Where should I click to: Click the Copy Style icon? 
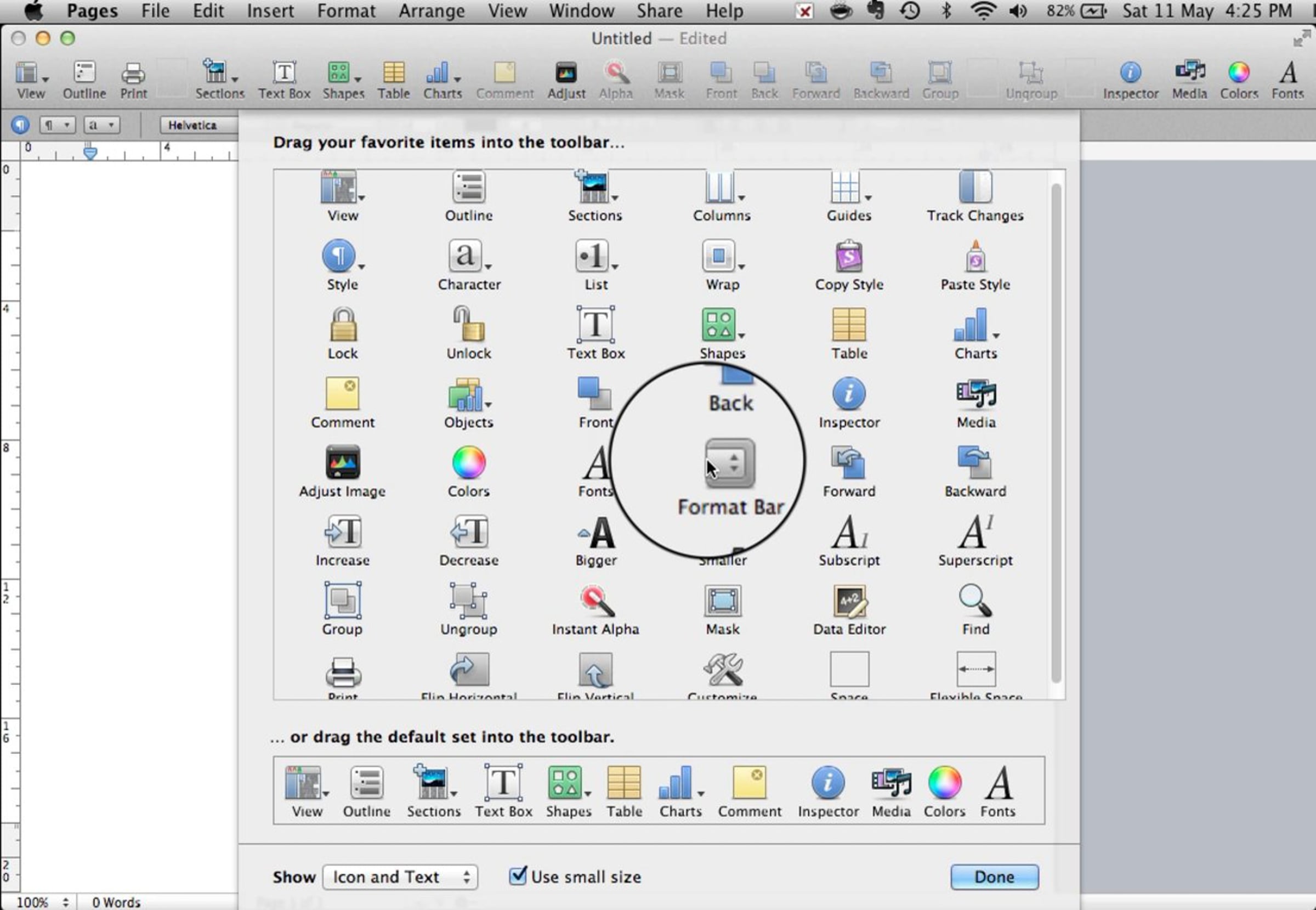tap(849, 257)
